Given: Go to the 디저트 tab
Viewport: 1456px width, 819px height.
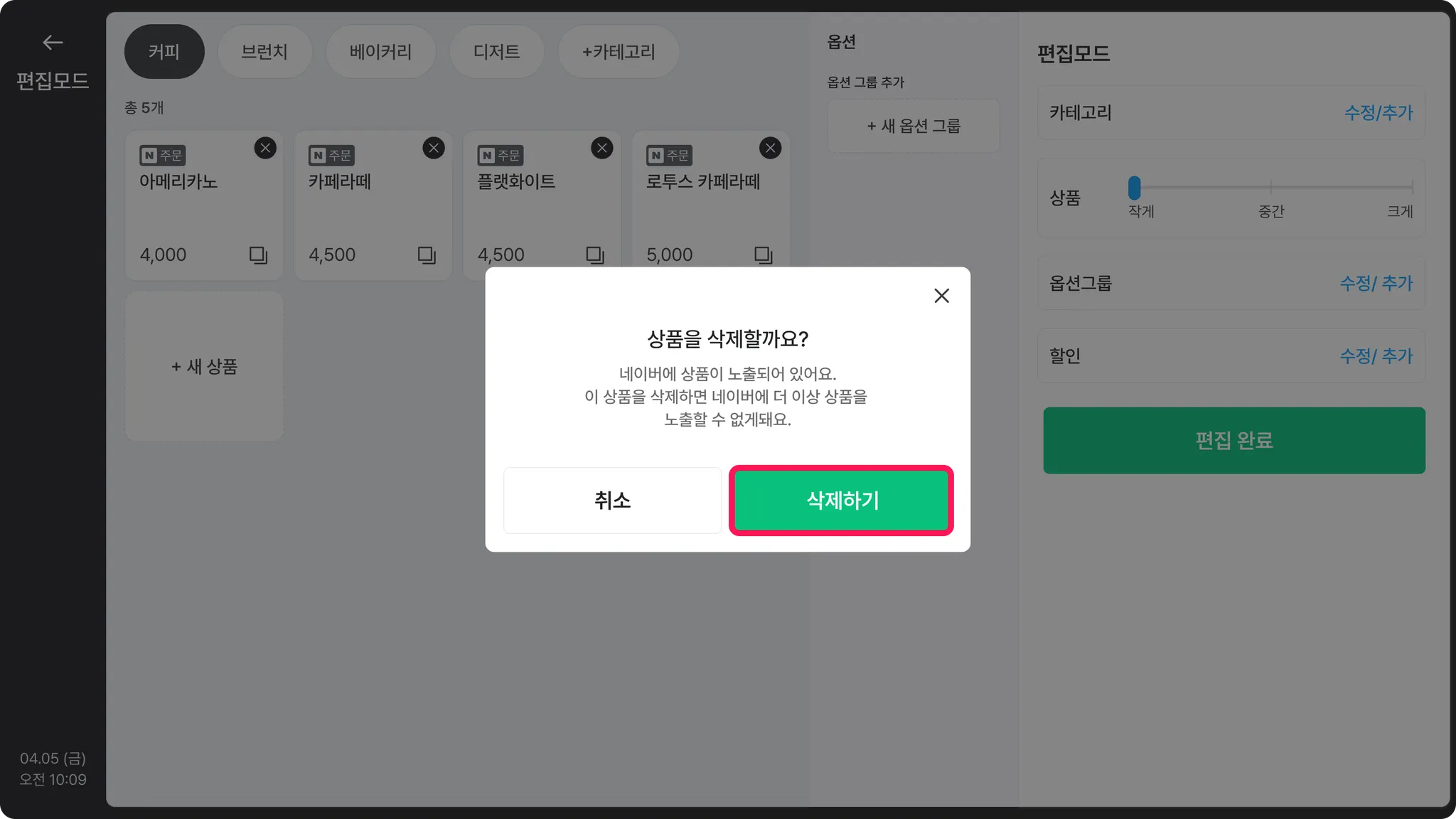Looking at the screenshot, I should (496, 52).
